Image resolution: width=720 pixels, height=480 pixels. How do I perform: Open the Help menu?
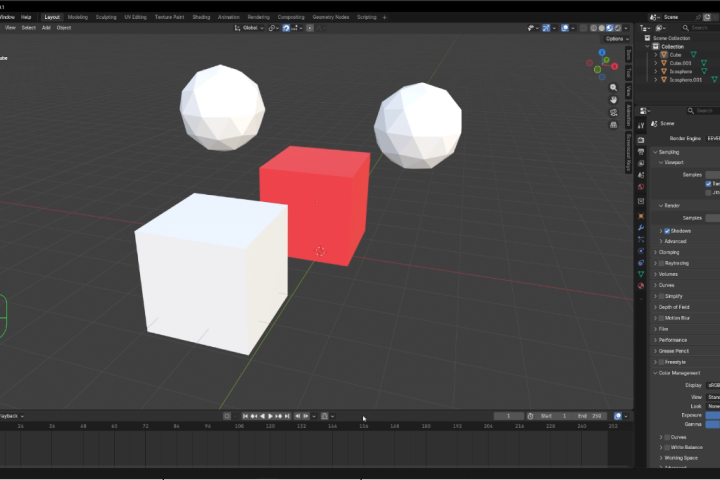click(x=26, y=17)
